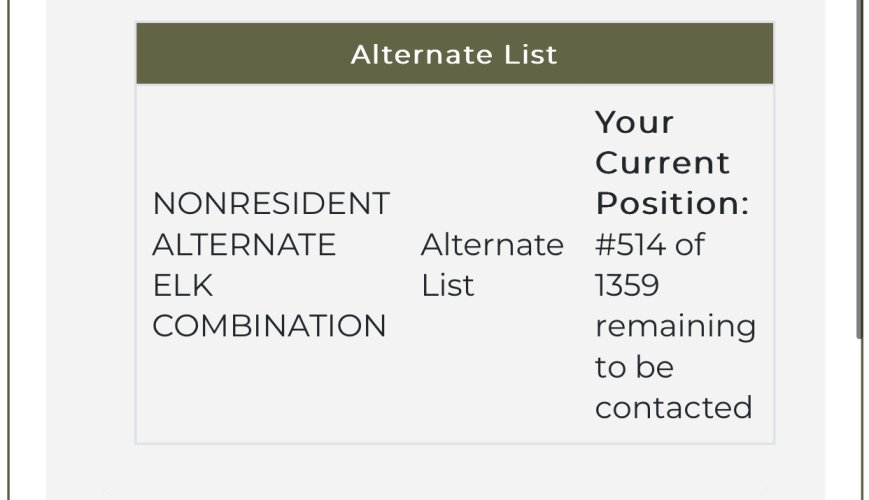
Task: Click the word List in the middle column
Action: click(x=447, y=285)
